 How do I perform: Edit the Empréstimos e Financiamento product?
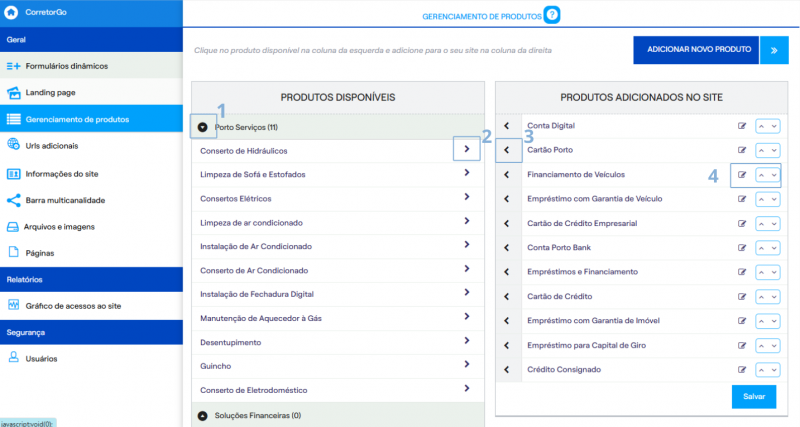[x=742, y=272]
